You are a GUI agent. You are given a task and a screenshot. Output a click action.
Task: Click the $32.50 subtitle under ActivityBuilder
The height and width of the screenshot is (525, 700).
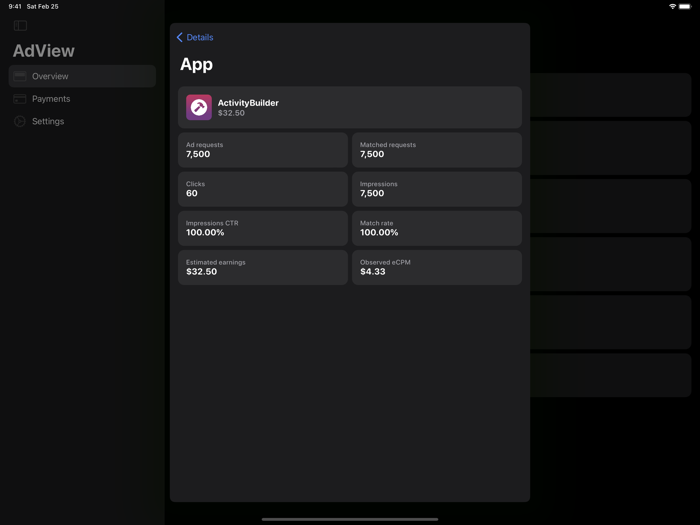point(231,113)
